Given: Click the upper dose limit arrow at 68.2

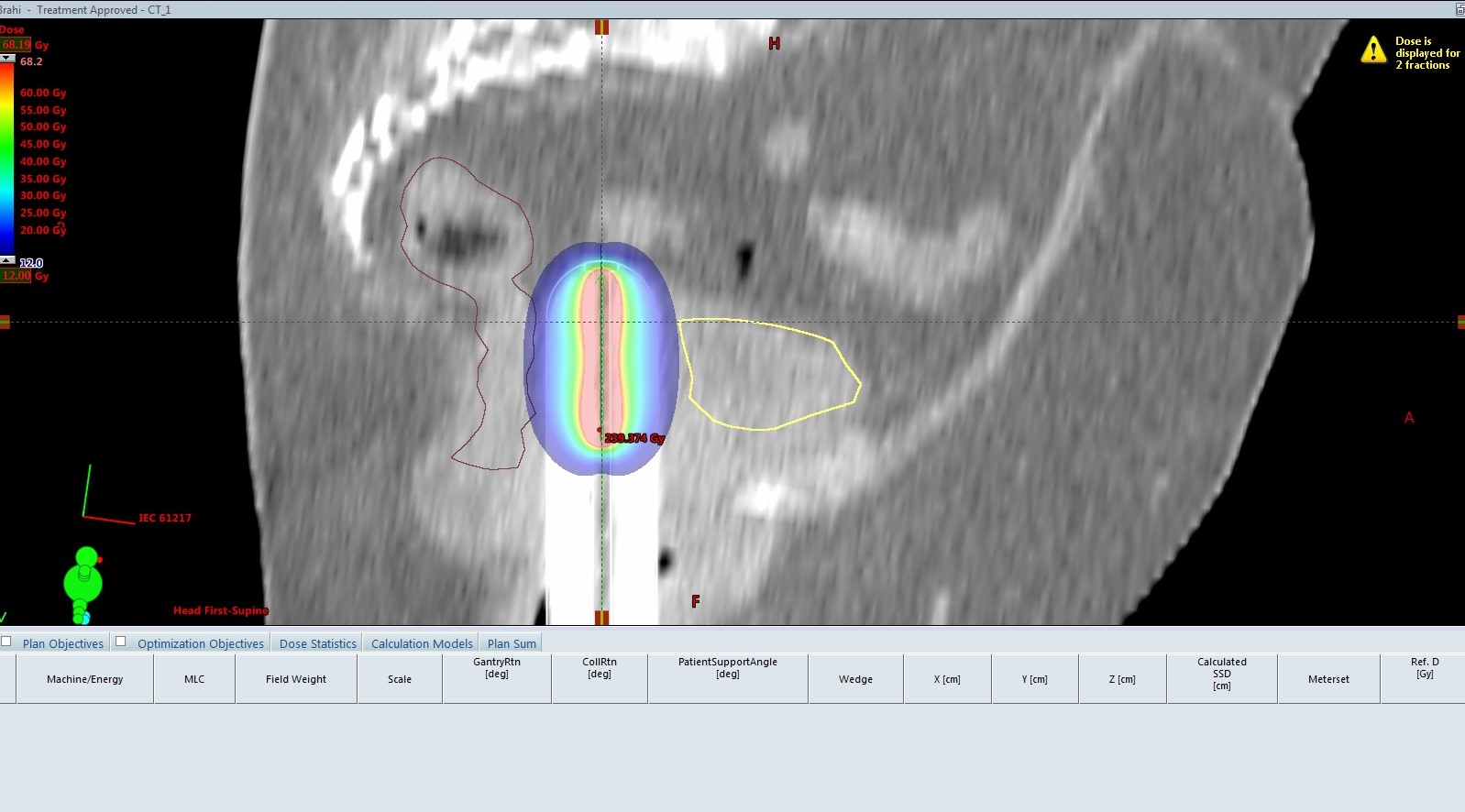Looking at the screenshot, I should point(7,59).
